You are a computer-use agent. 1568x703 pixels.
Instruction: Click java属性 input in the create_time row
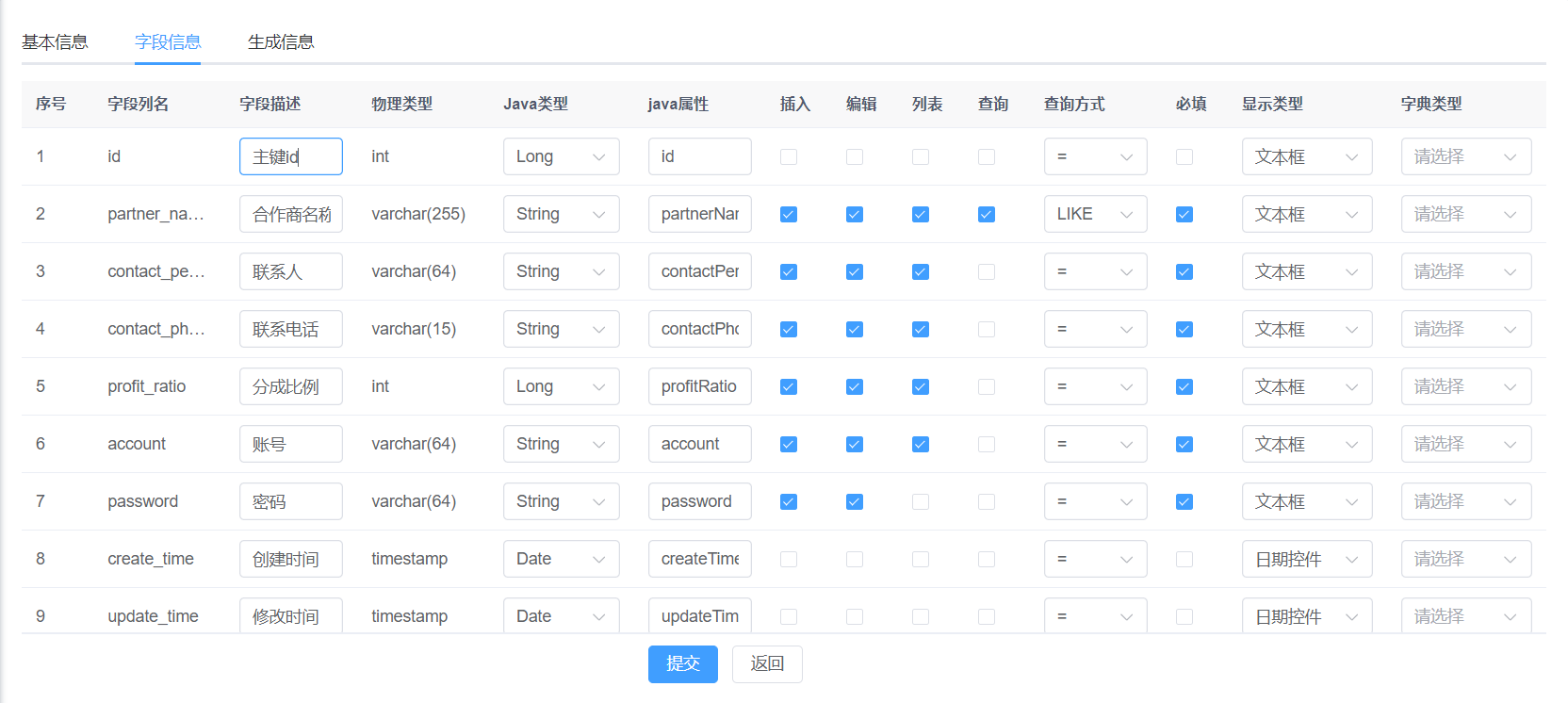coord(700,559)
